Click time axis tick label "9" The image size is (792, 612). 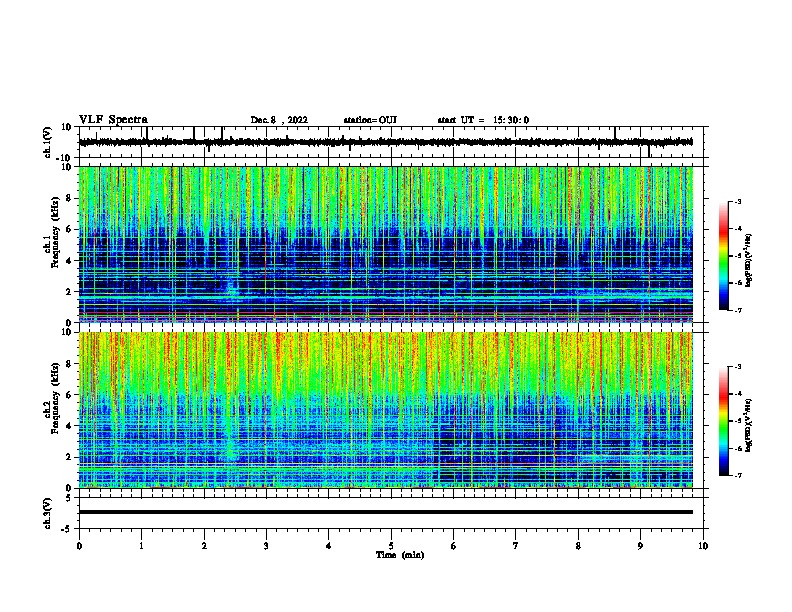tap(640, 546)
